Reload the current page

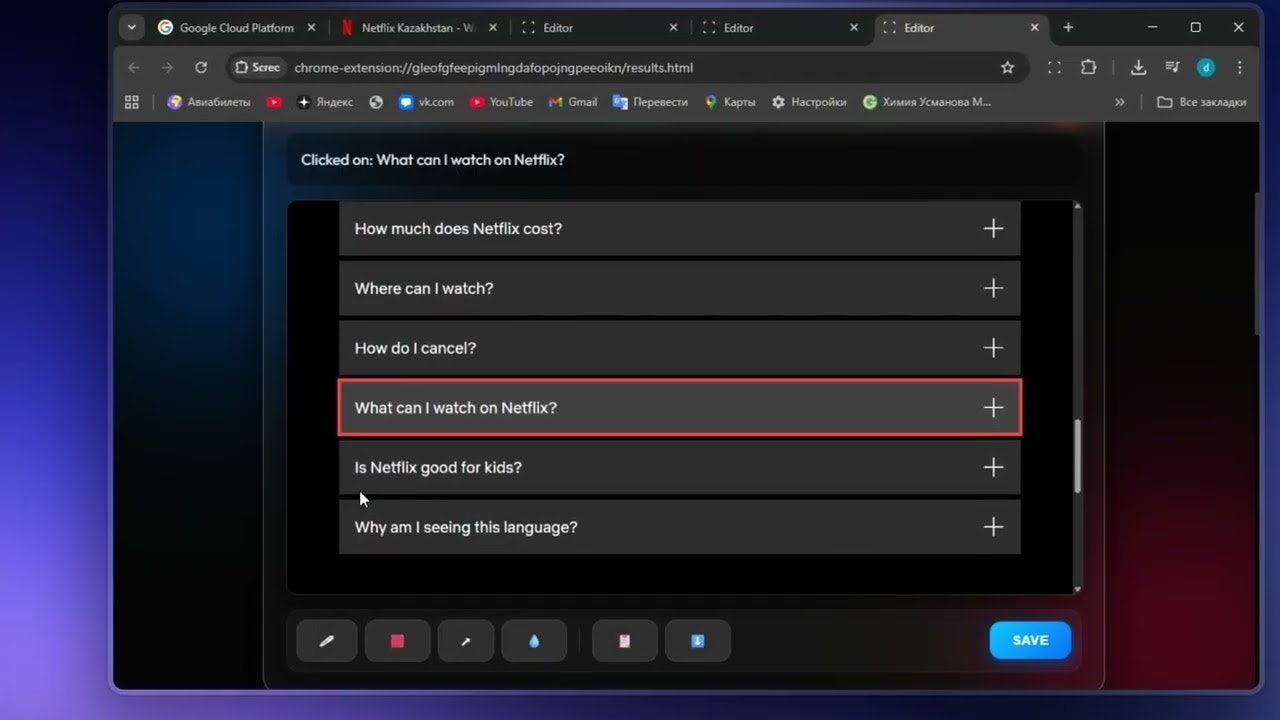coord(201,68)
